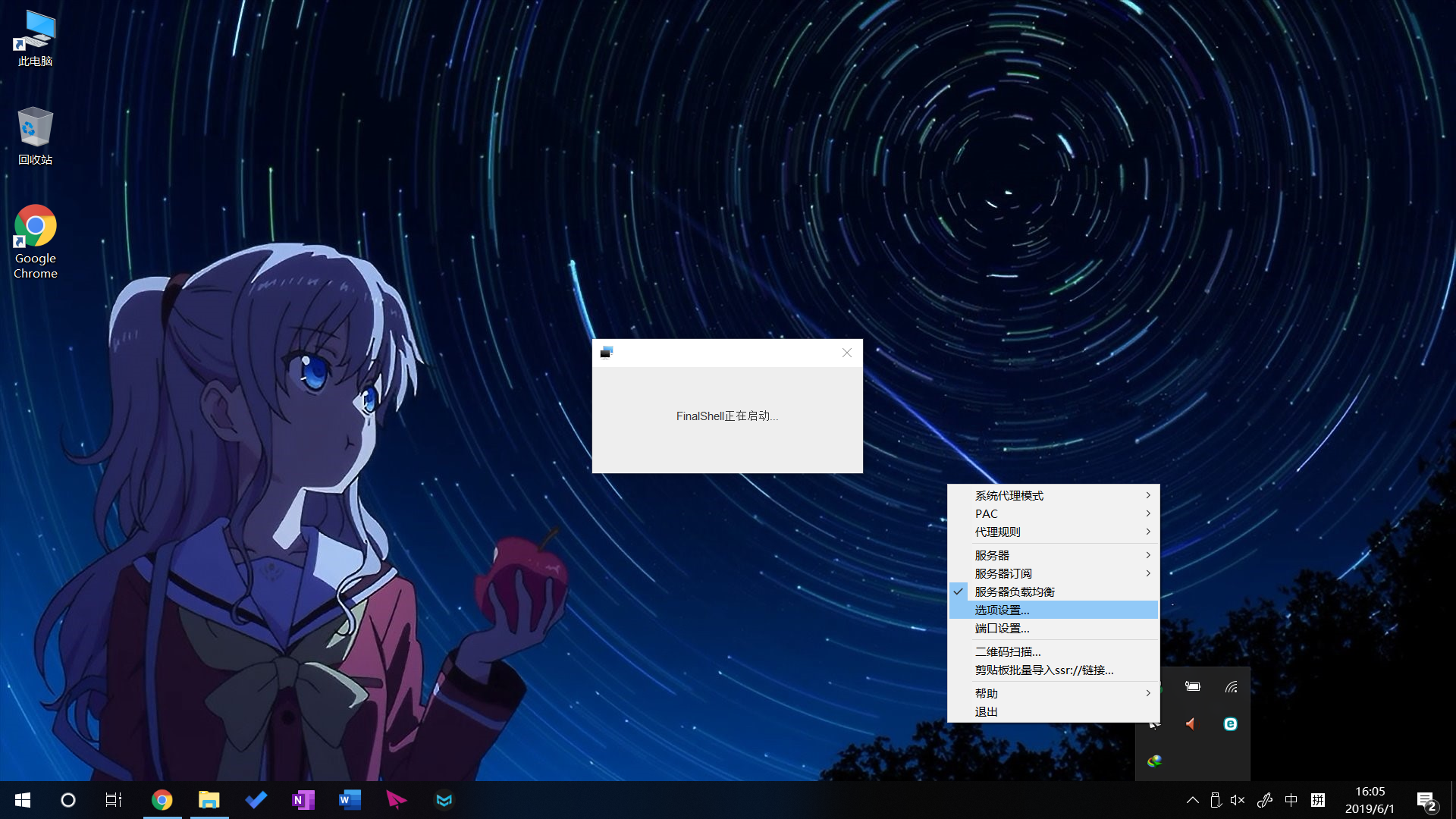Open Action Center notifications icon
This screenshot has width=1456, height=819.
(1426, 801)
